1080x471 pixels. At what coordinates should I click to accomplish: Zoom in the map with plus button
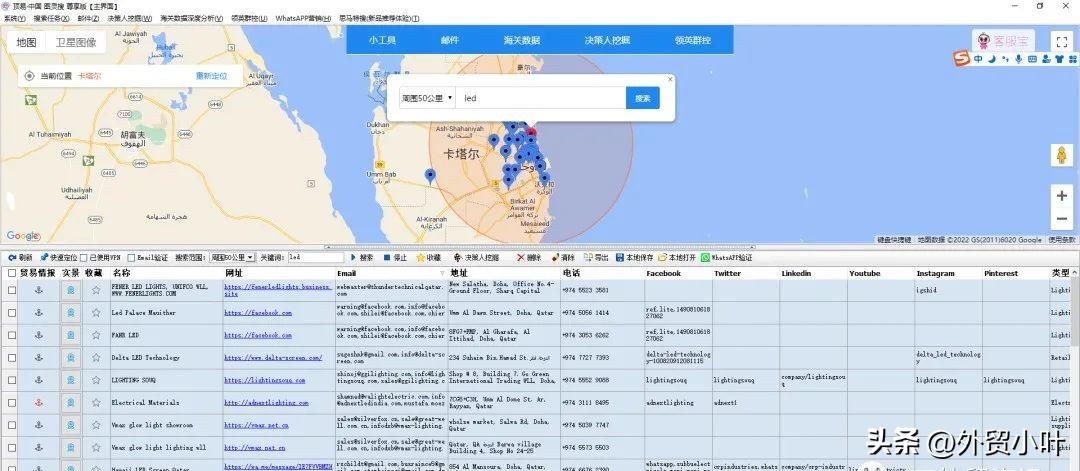tap(1060, 196)
